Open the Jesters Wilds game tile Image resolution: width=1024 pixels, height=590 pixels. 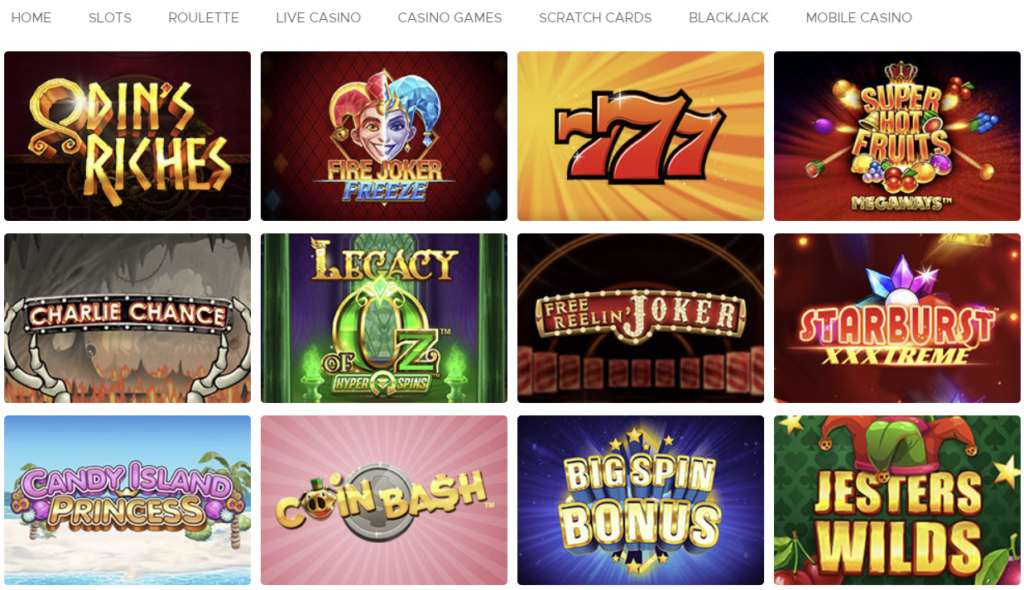897,500
